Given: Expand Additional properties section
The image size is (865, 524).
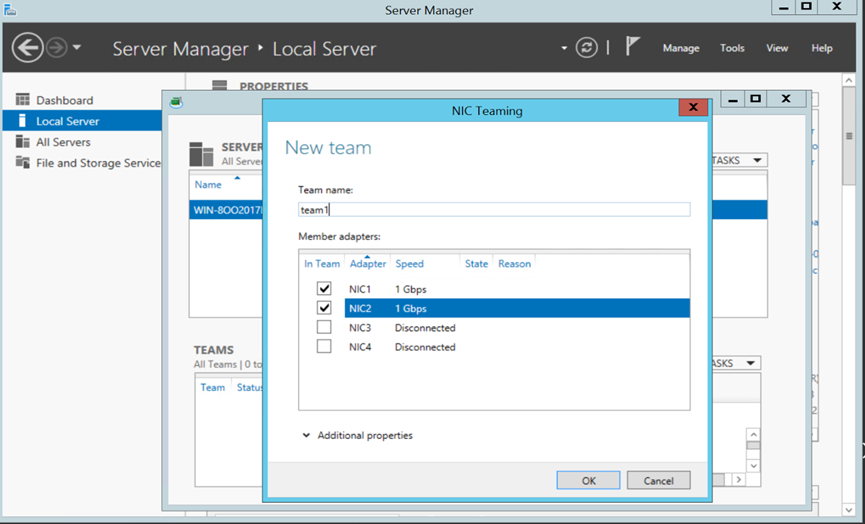Looking at the screenshot, I should pos(357,435).
